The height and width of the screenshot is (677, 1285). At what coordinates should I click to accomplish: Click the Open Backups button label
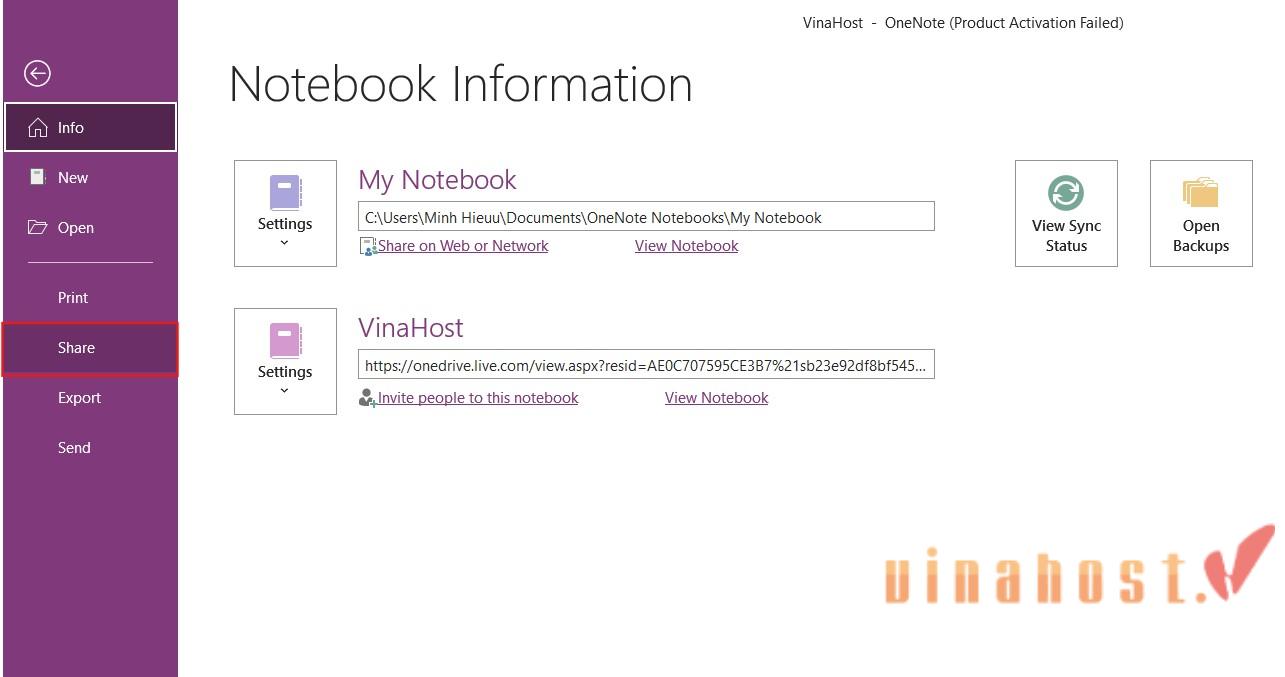pyautogui.click(x=1201, y=236)
